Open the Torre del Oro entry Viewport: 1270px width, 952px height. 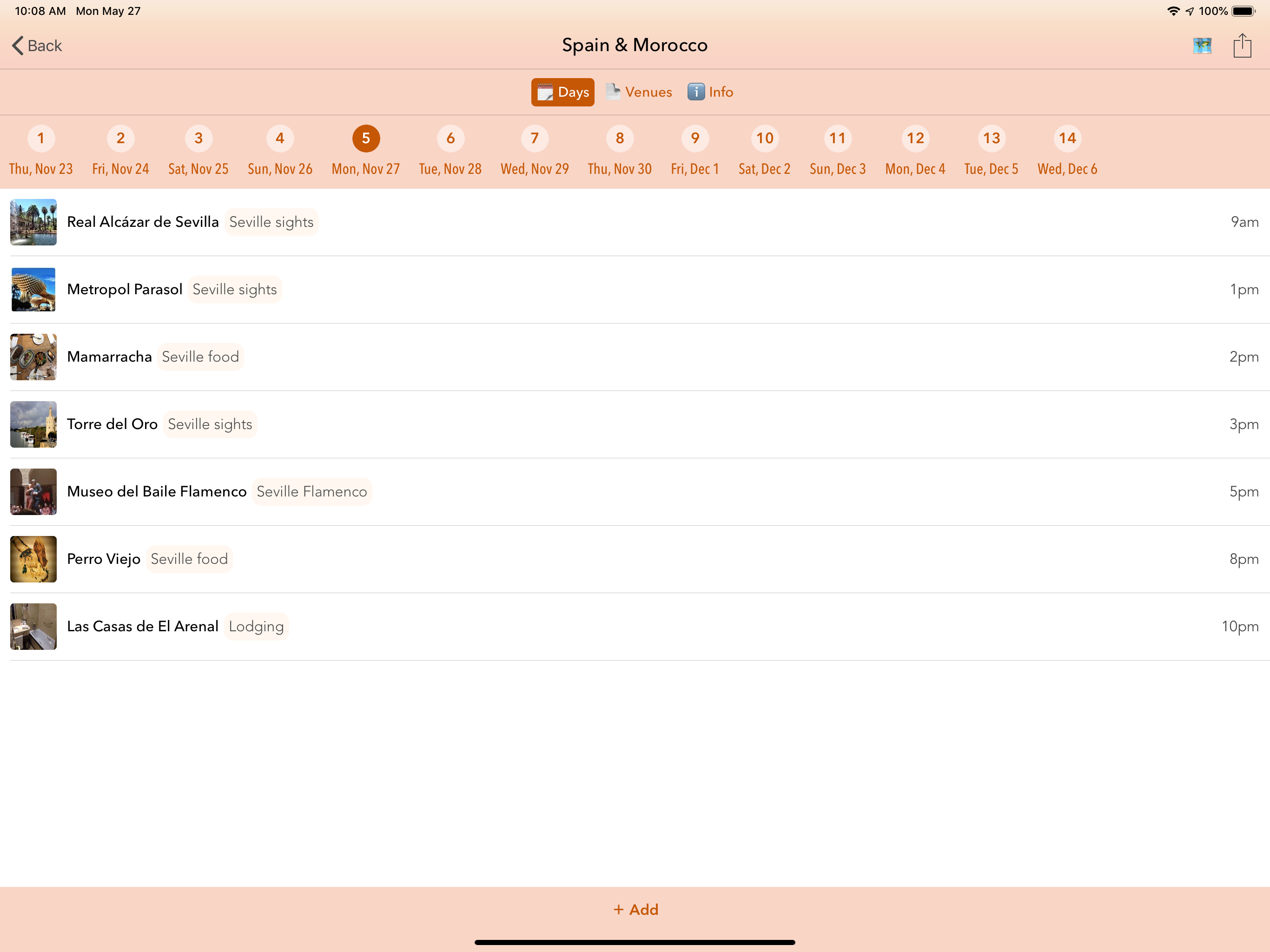112,424
